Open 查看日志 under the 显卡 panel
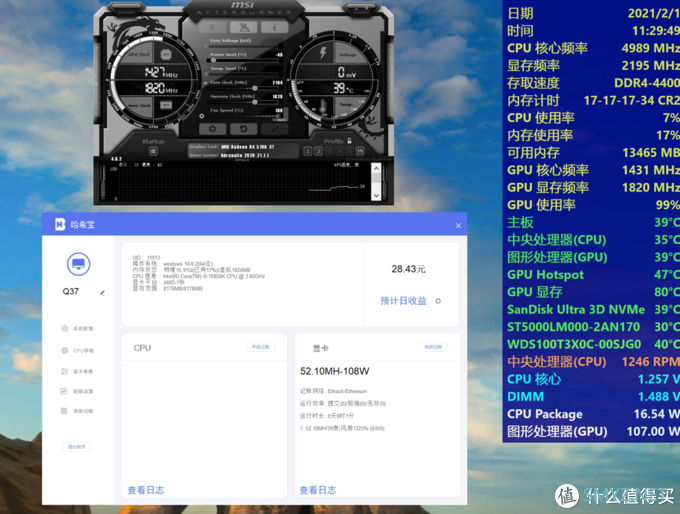 (x=318, y=490)
